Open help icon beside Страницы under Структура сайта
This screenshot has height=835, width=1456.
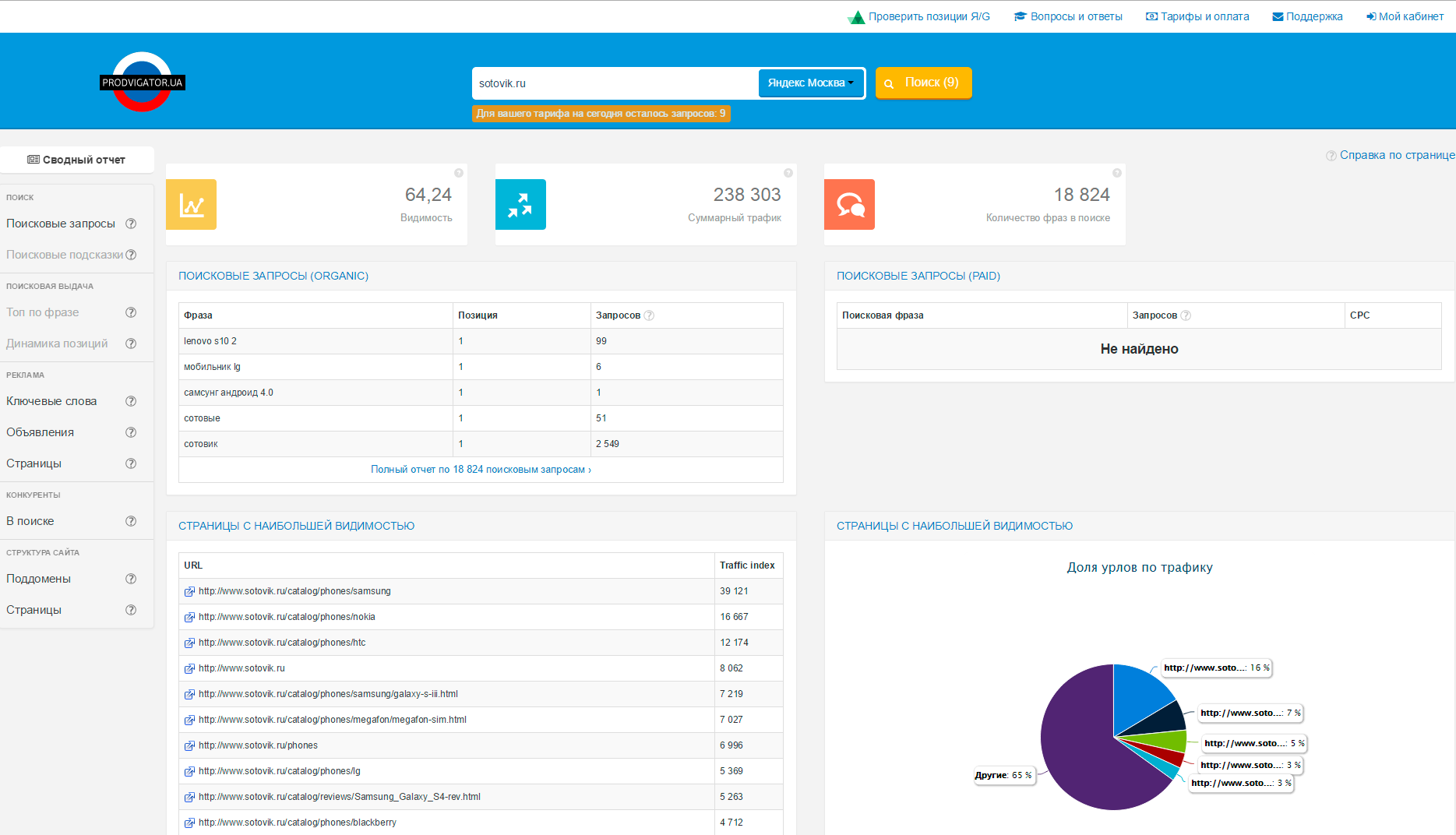coord(131,610)
